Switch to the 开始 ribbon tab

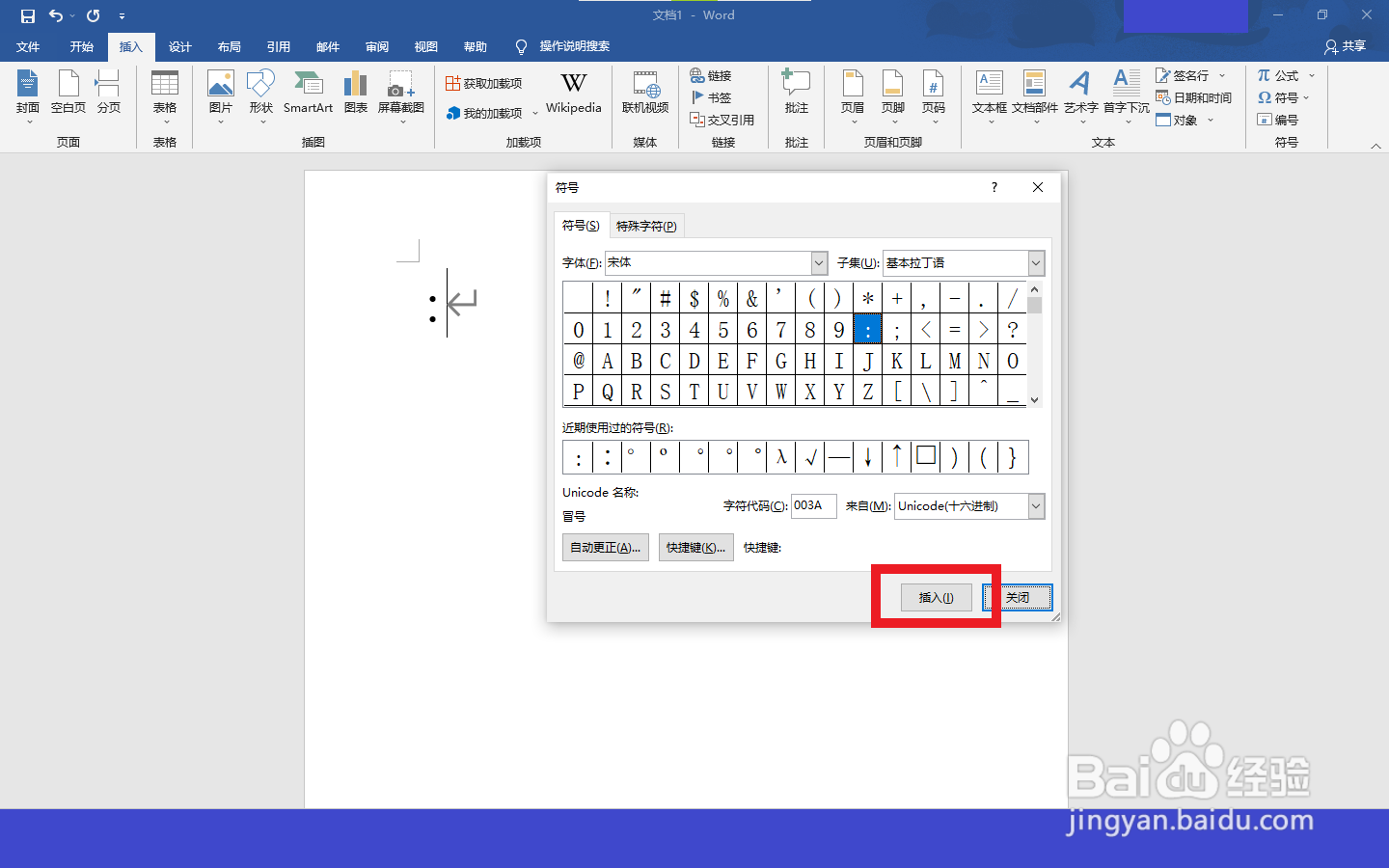(81, 46)
